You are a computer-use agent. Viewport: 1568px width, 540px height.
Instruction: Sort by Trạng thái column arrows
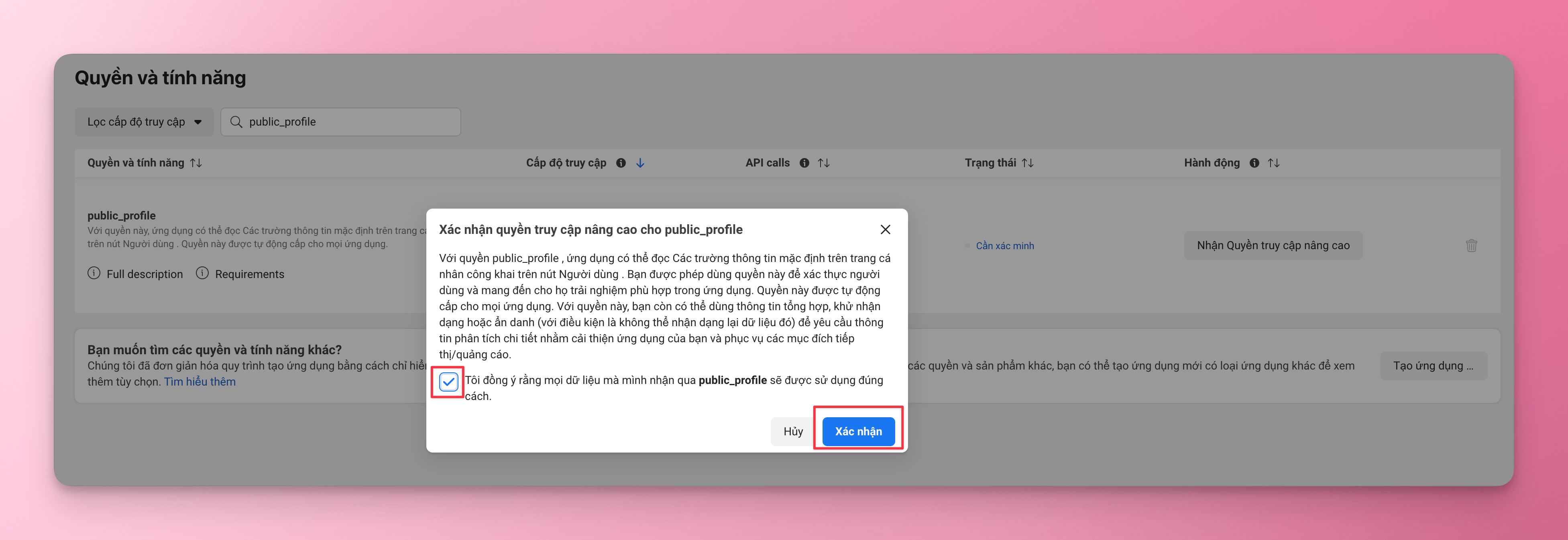tap(1028, 163)
